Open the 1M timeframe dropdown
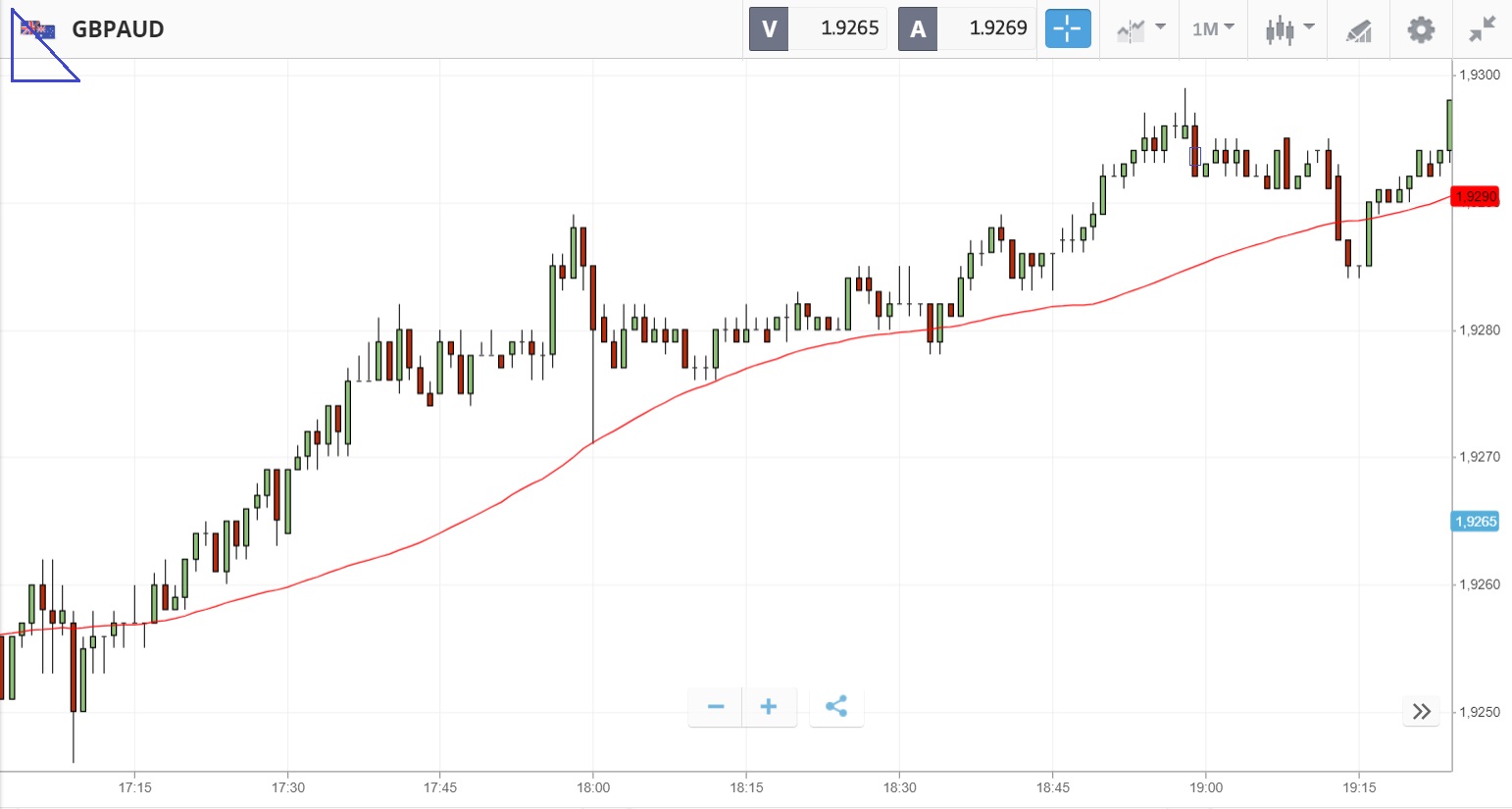The image size is (1512, 809). [1213, 28]
